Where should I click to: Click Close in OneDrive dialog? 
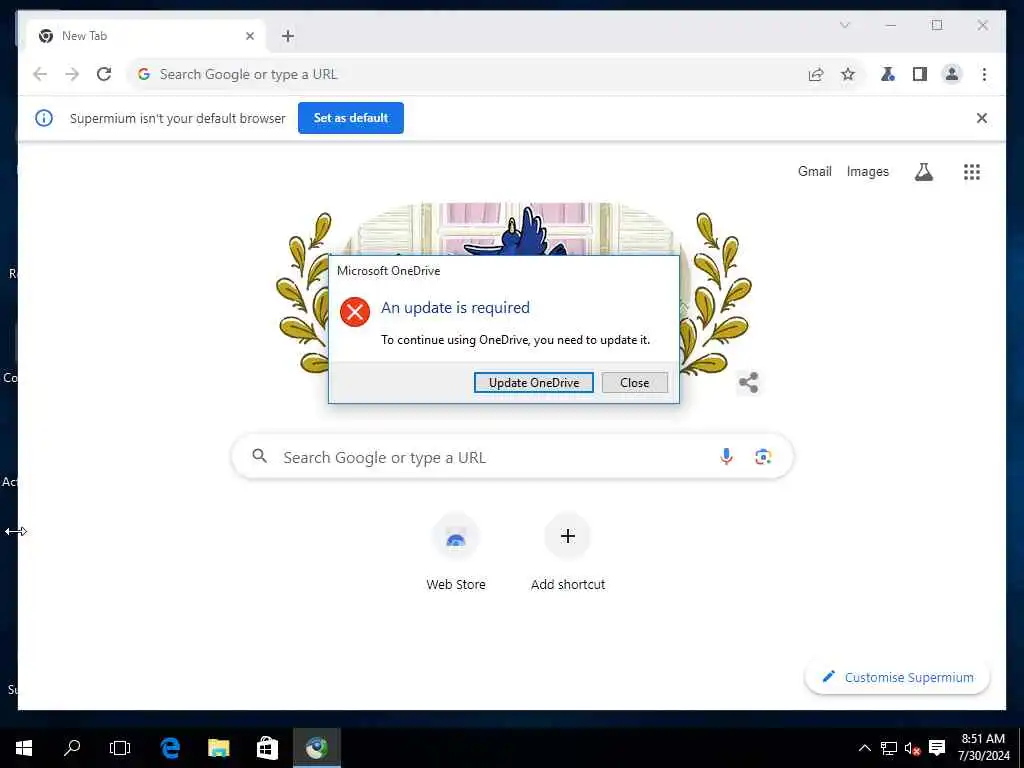click(x=634, y=383)
